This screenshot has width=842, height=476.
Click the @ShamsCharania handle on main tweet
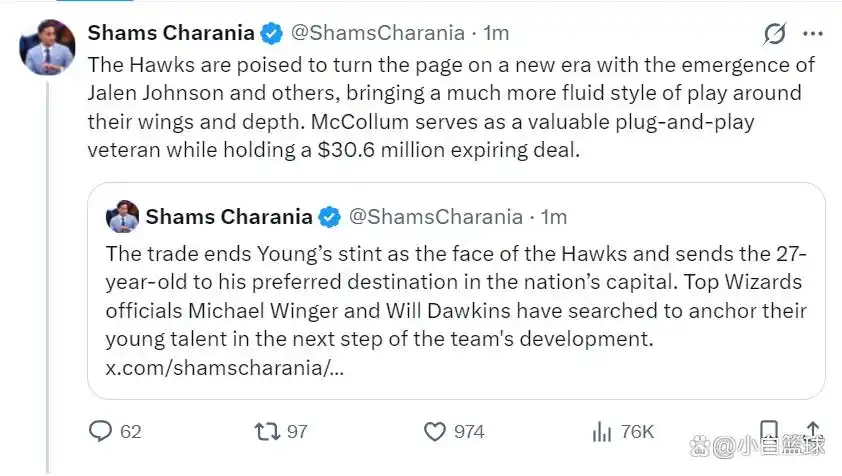click(x=378, y=33)
